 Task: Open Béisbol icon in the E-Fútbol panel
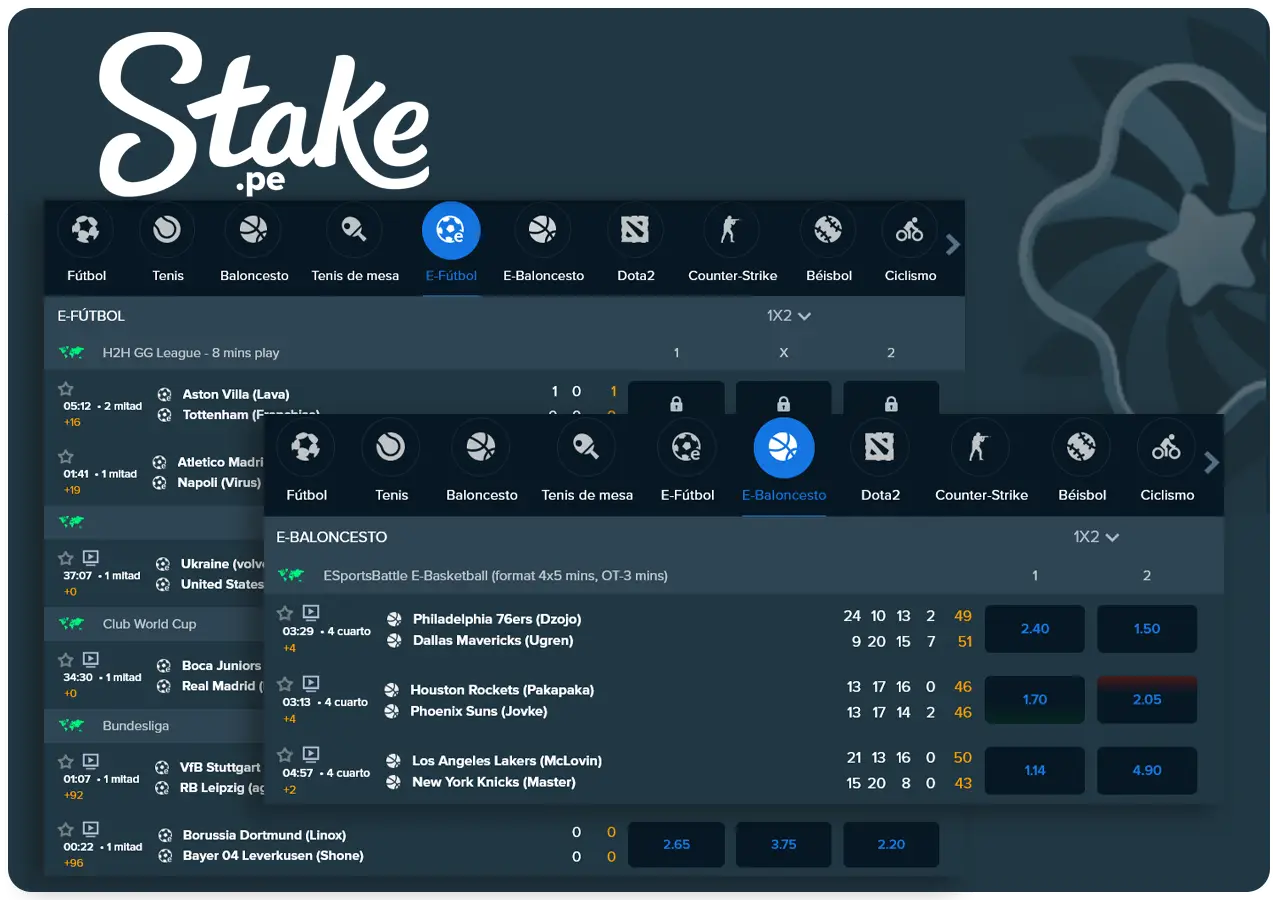click(x=828, y=231)
